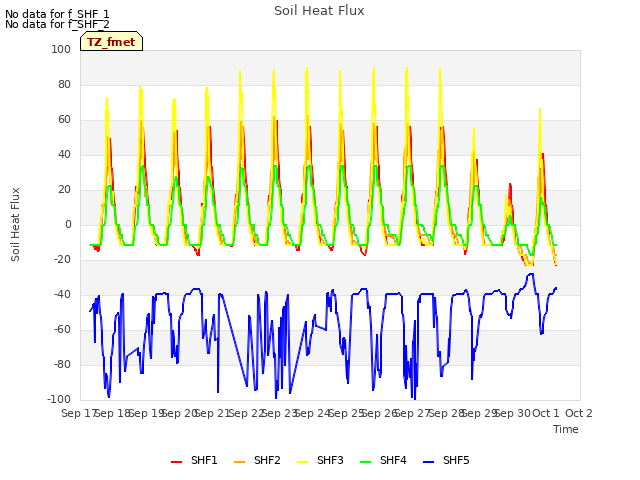Click the 60 y-axis tick label
Image resolution: width=640 pixels, height=480 pixels.
(64, 120)
